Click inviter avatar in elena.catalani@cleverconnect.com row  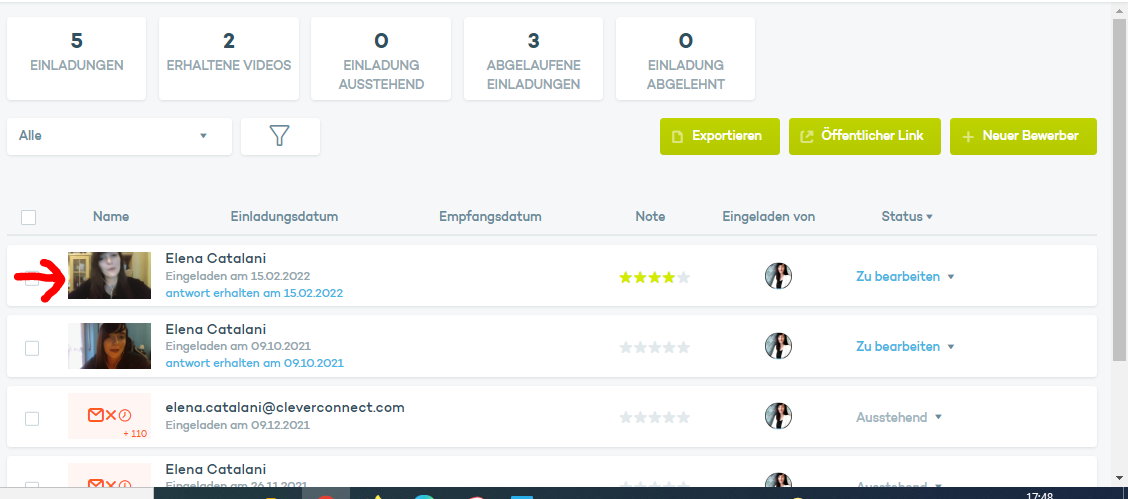778,417
